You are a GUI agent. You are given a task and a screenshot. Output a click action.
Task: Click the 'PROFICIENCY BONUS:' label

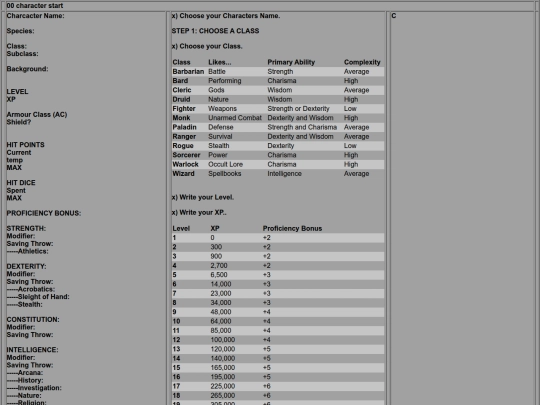44,213
